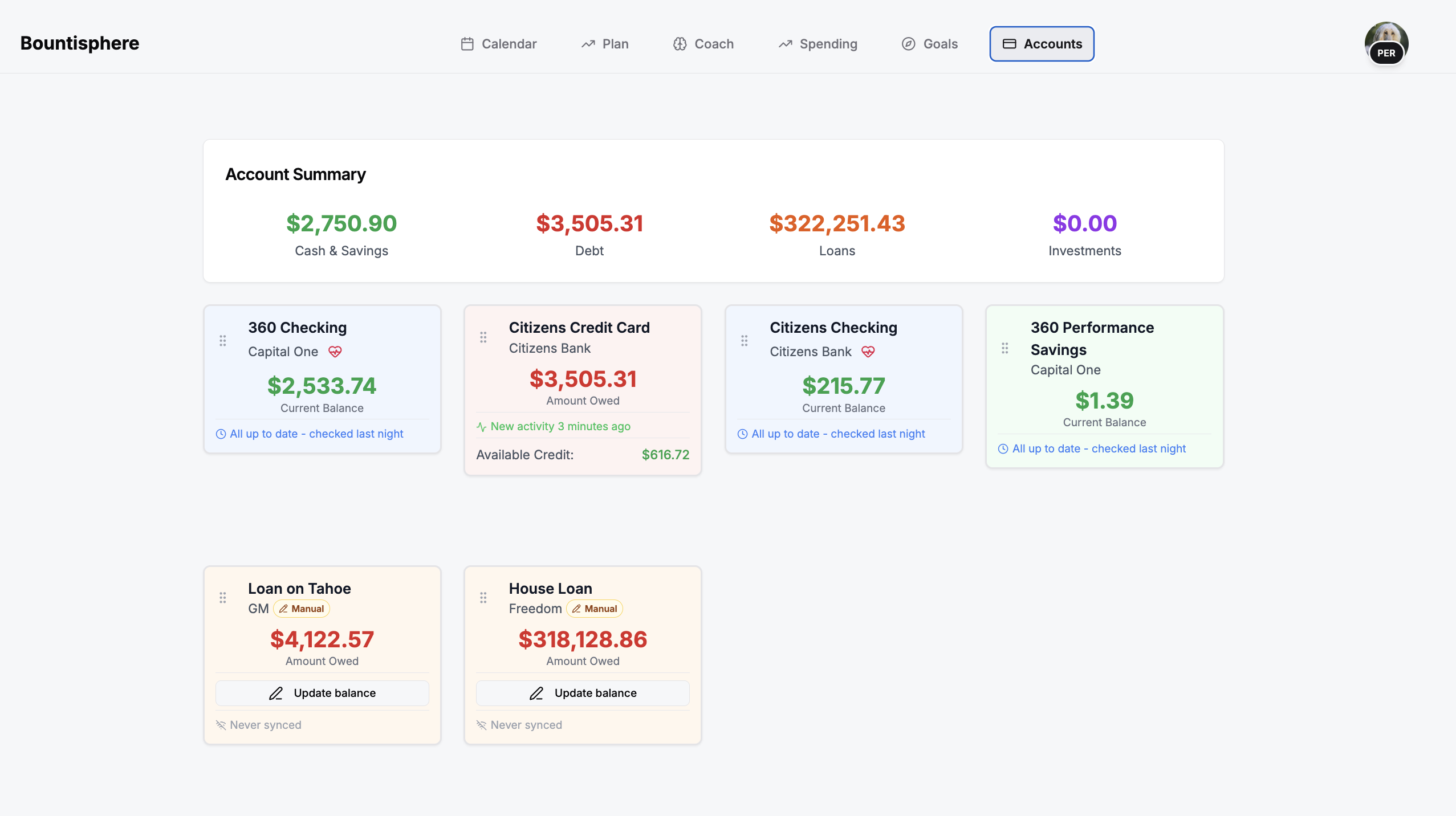The image size is (1456, 816).
Task: Select the Accounts tab
Action: point(1042,44)
